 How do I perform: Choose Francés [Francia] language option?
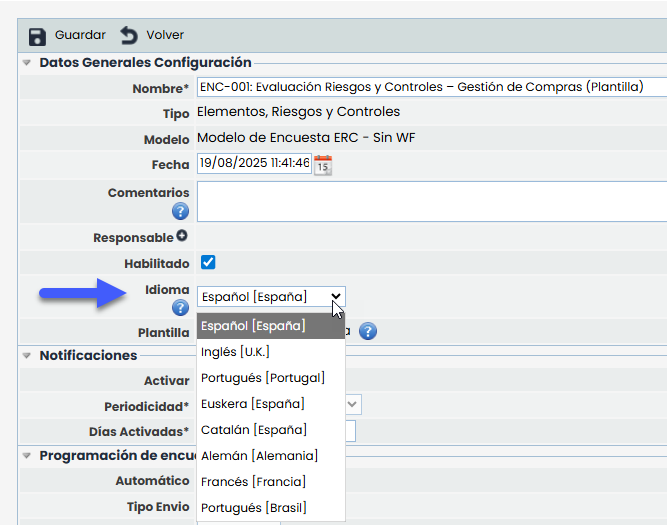[x=253, y=482]
